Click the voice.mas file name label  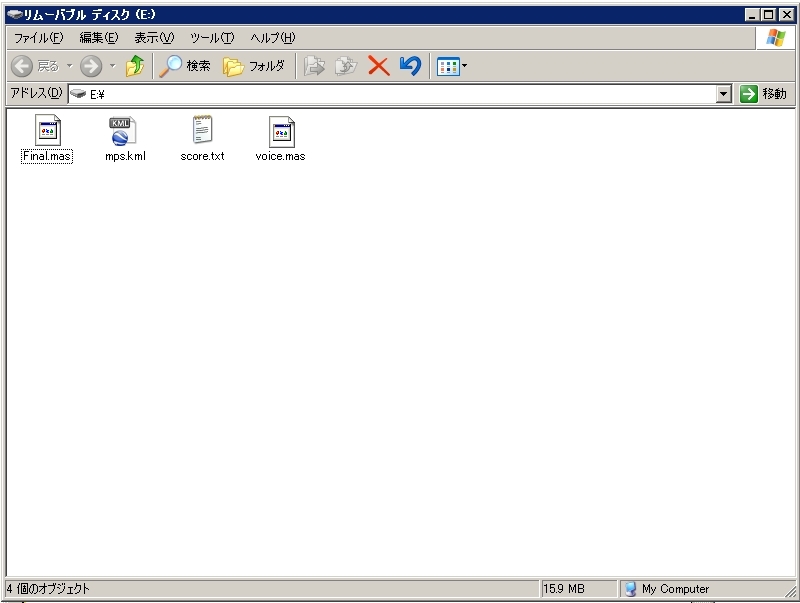(x=280, y=156)
